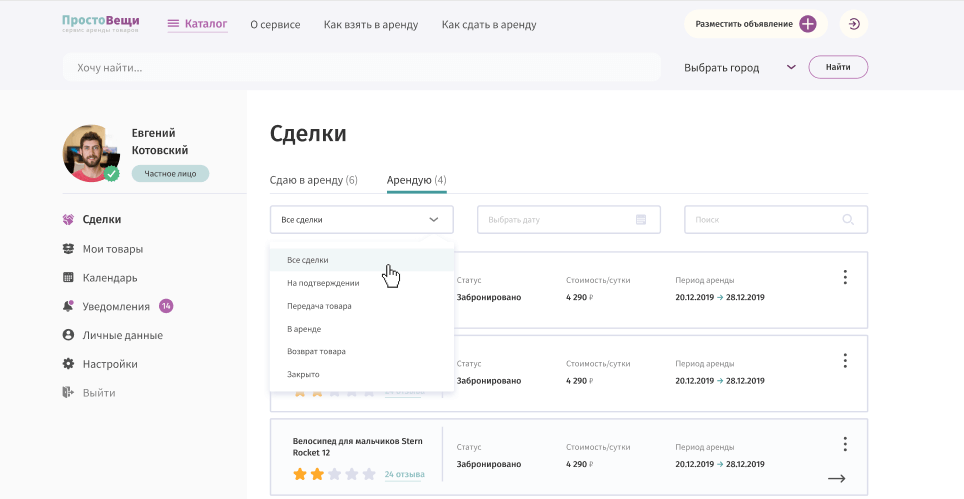964x499 pixels.
Task: Click third (gray) star on Велосипед card
Action: point(334,474)
